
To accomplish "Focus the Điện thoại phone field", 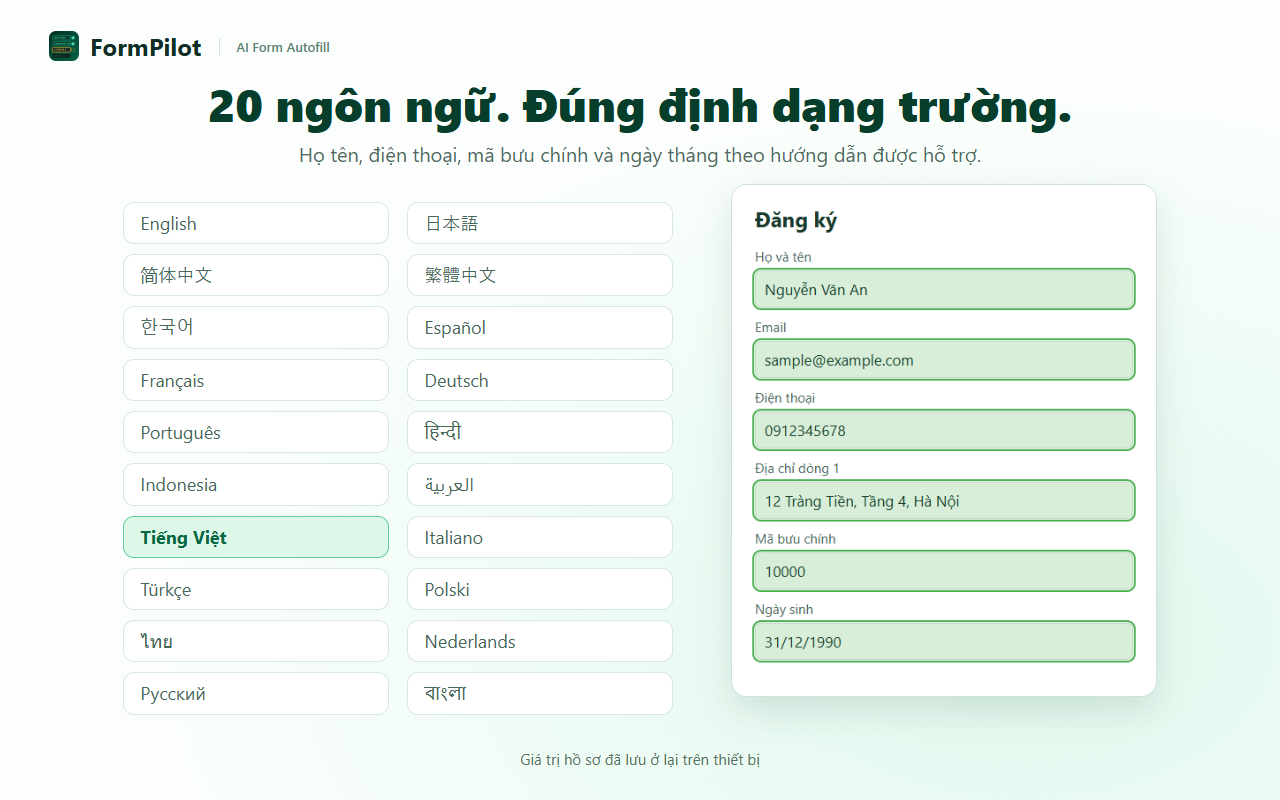I will 944,430.
